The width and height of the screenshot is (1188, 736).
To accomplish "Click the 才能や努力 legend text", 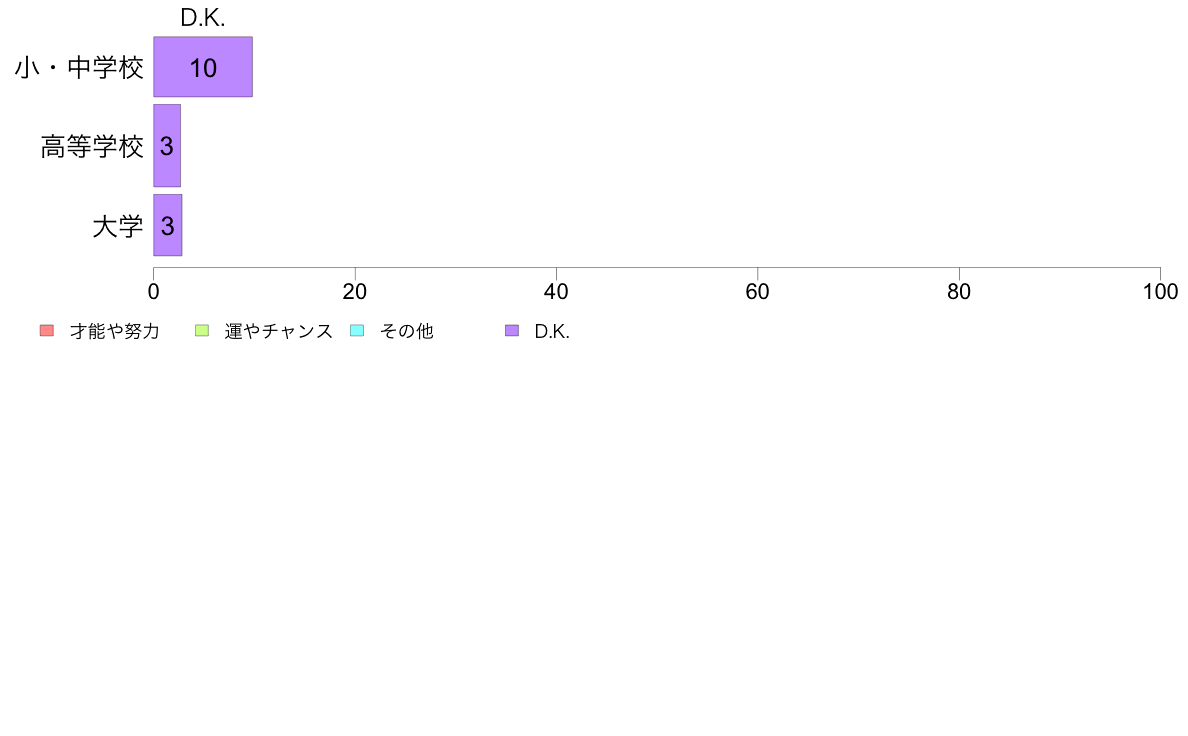I will 114,331.
